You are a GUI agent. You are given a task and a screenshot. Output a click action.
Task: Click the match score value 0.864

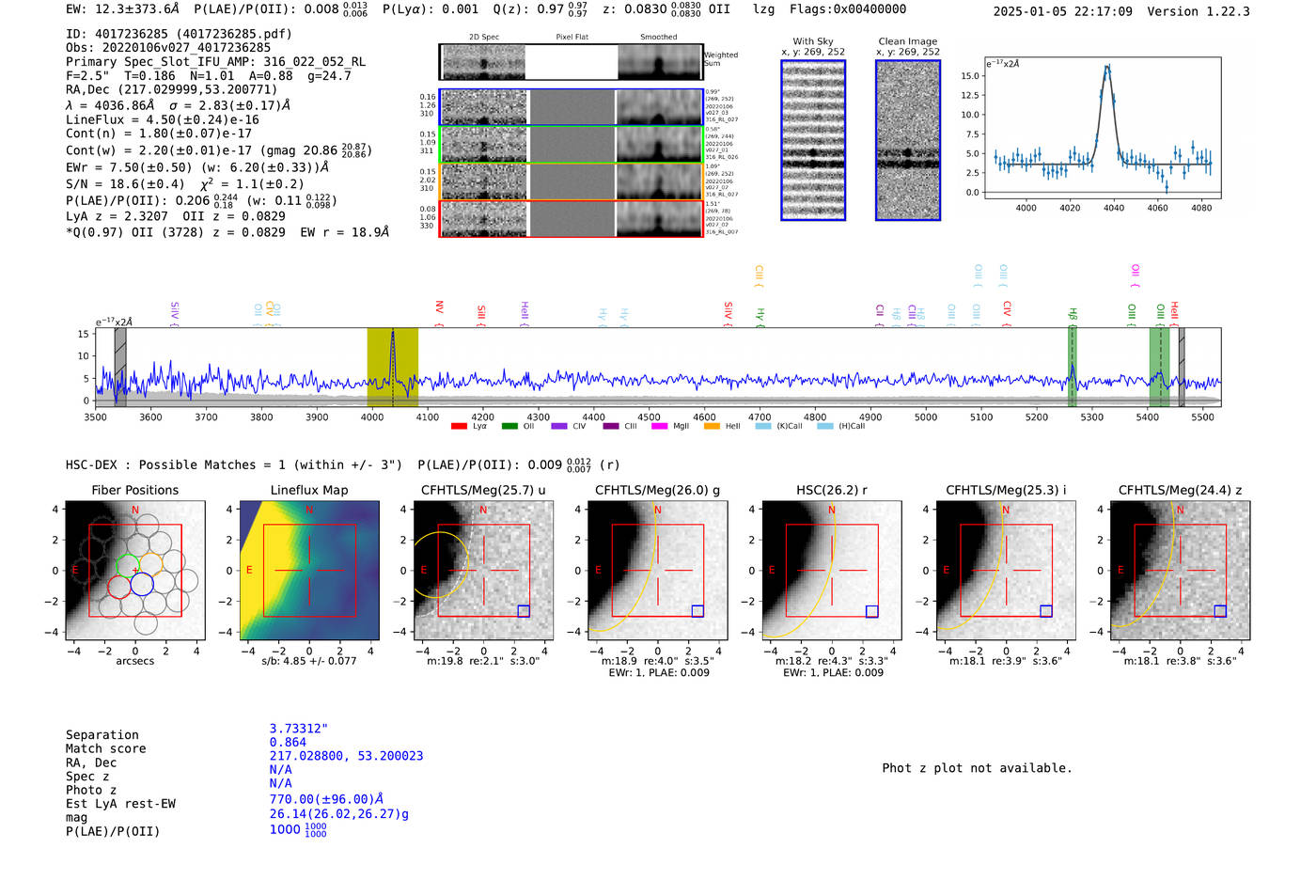(x=288, y=743)
